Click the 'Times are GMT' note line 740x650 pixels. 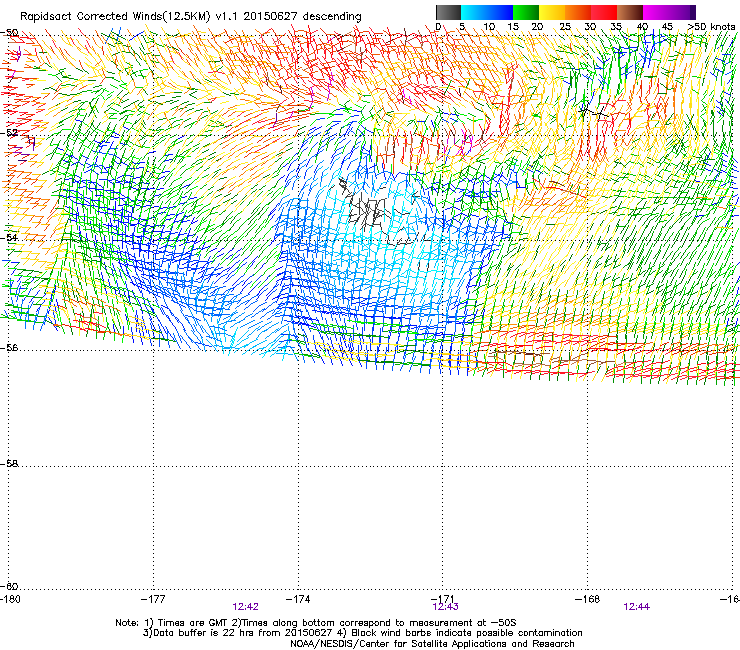[x=316, y=623]
